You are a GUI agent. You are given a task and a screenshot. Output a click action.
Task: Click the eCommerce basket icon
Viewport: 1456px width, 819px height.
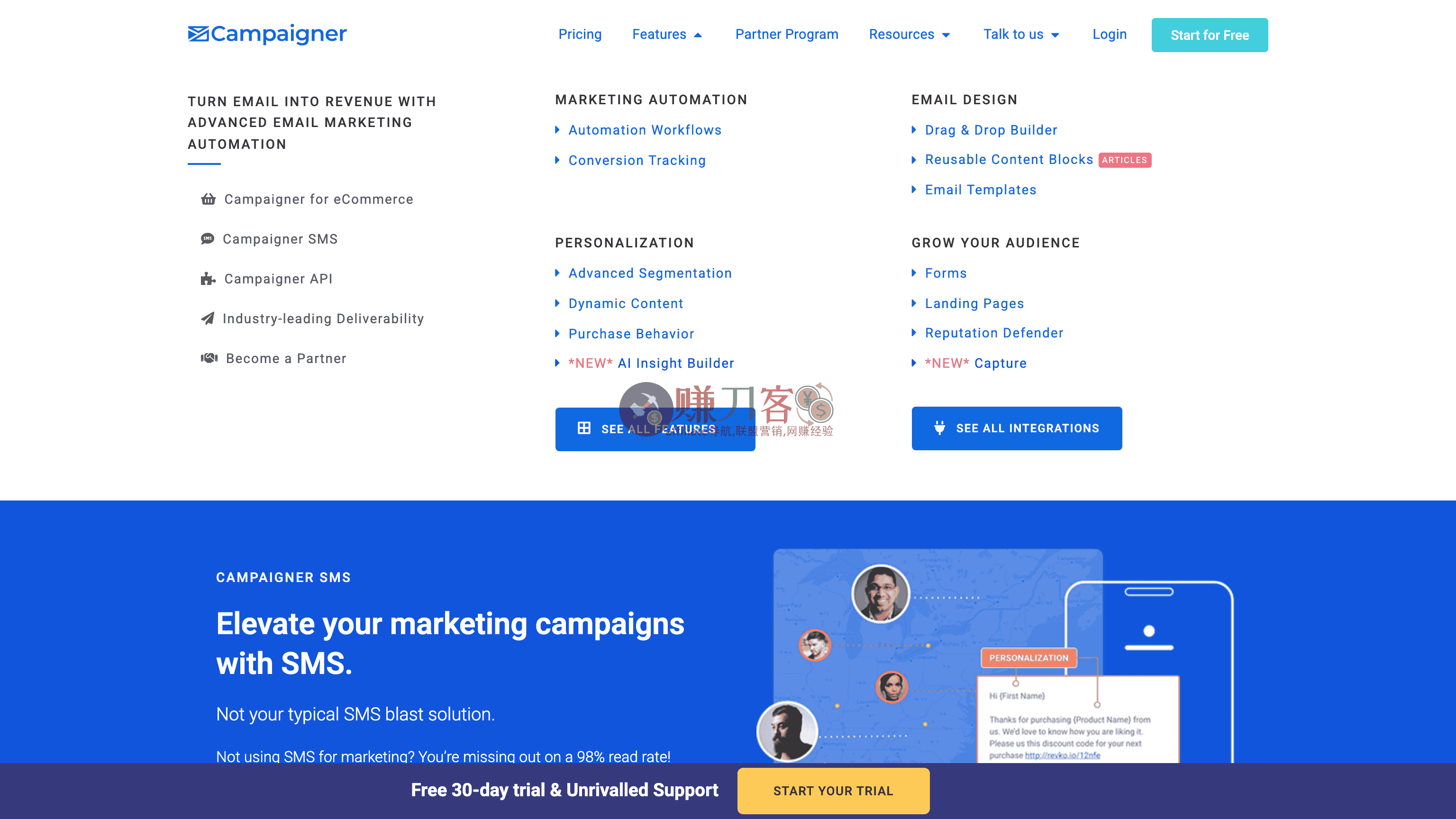208,199
